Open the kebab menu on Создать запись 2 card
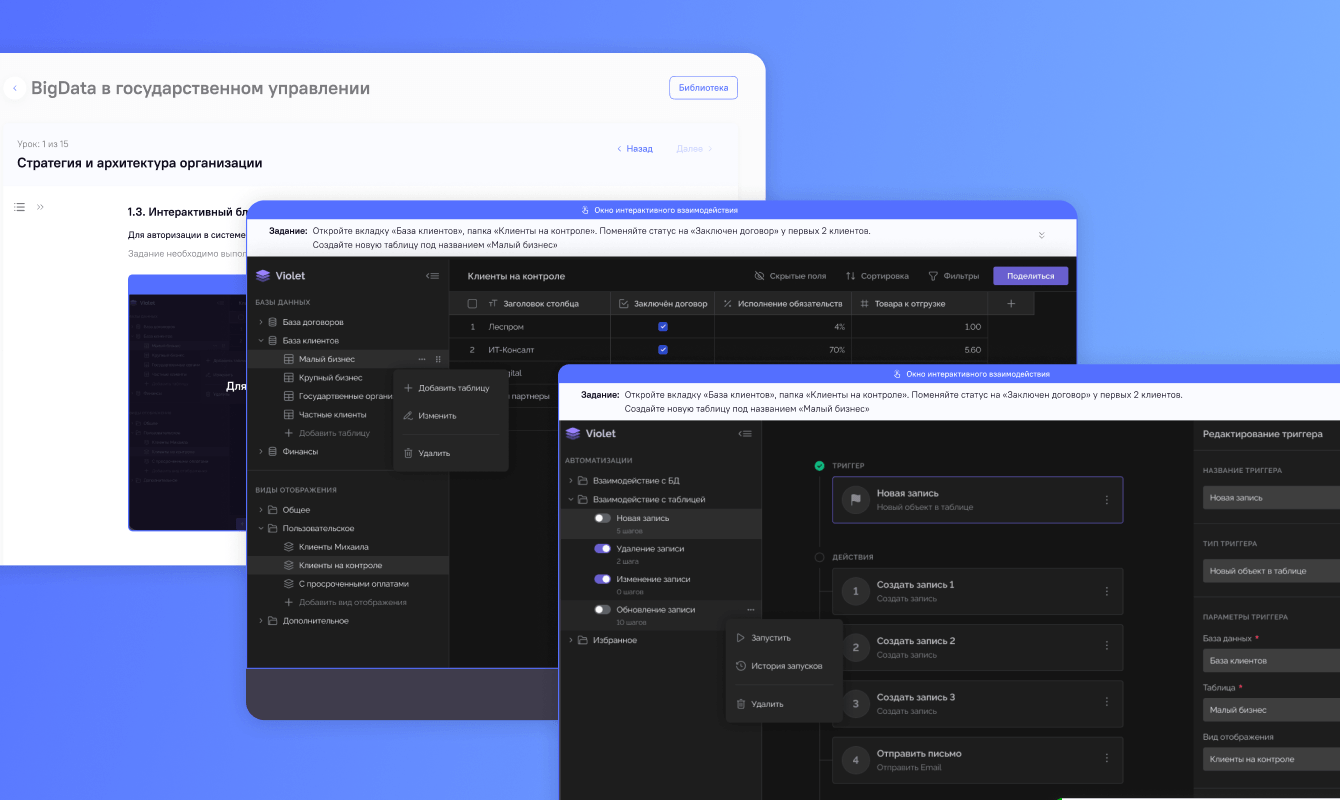Viewport: 1340px width, 800px height. [x=1106, y=647]
